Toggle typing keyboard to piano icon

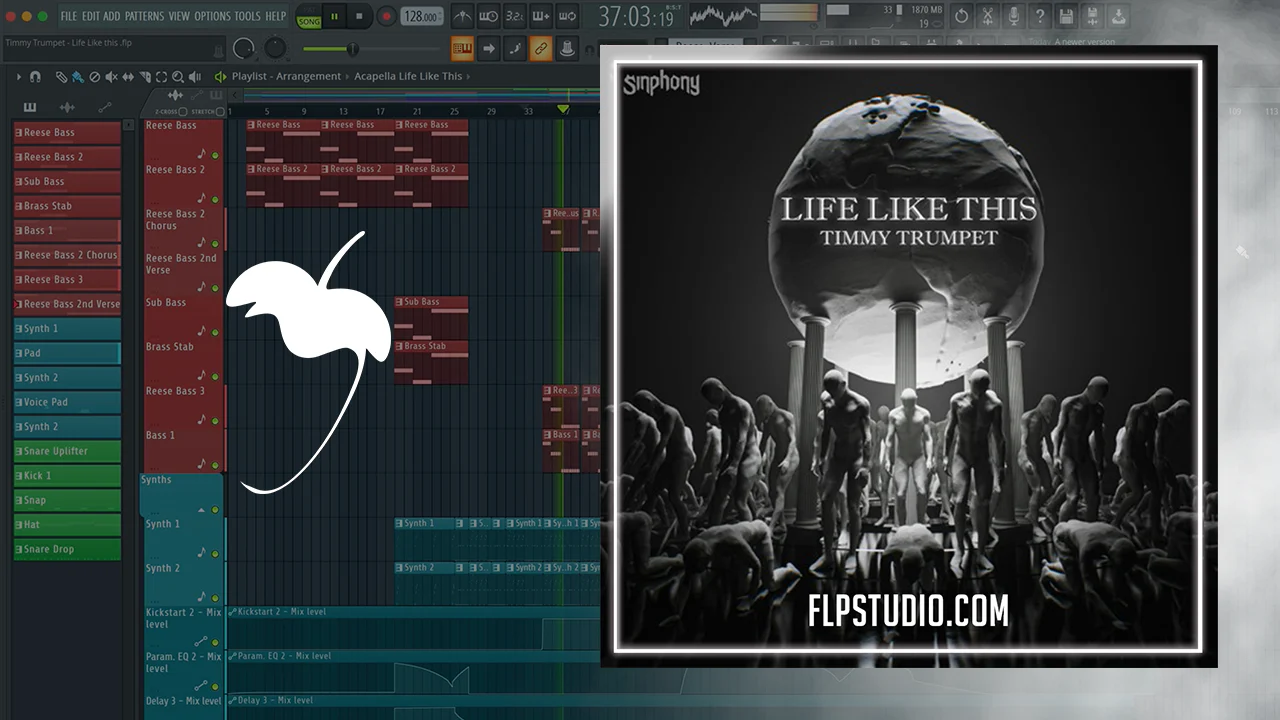[462, 47]
